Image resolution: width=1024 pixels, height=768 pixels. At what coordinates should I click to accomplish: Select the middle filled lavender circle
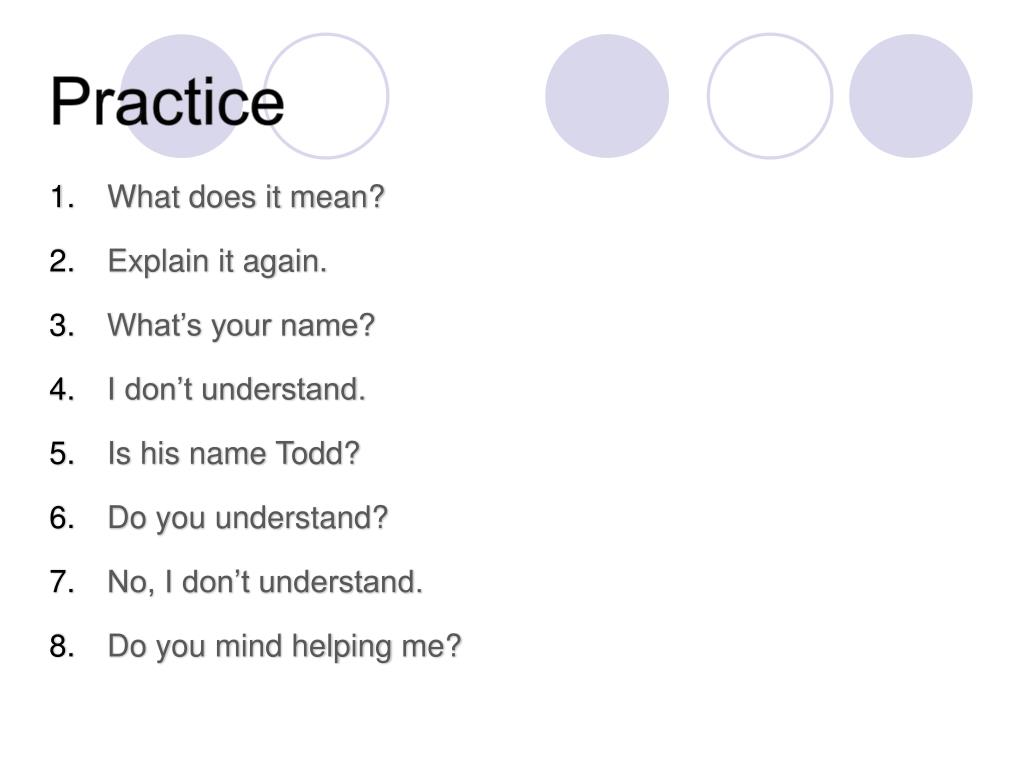point(607,96)
